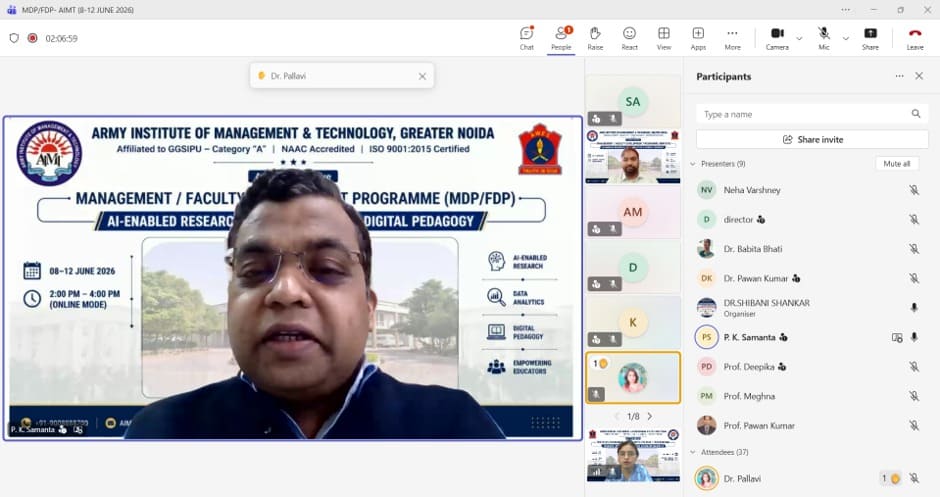Open the React emoji menu

click(x=629, y=38)
